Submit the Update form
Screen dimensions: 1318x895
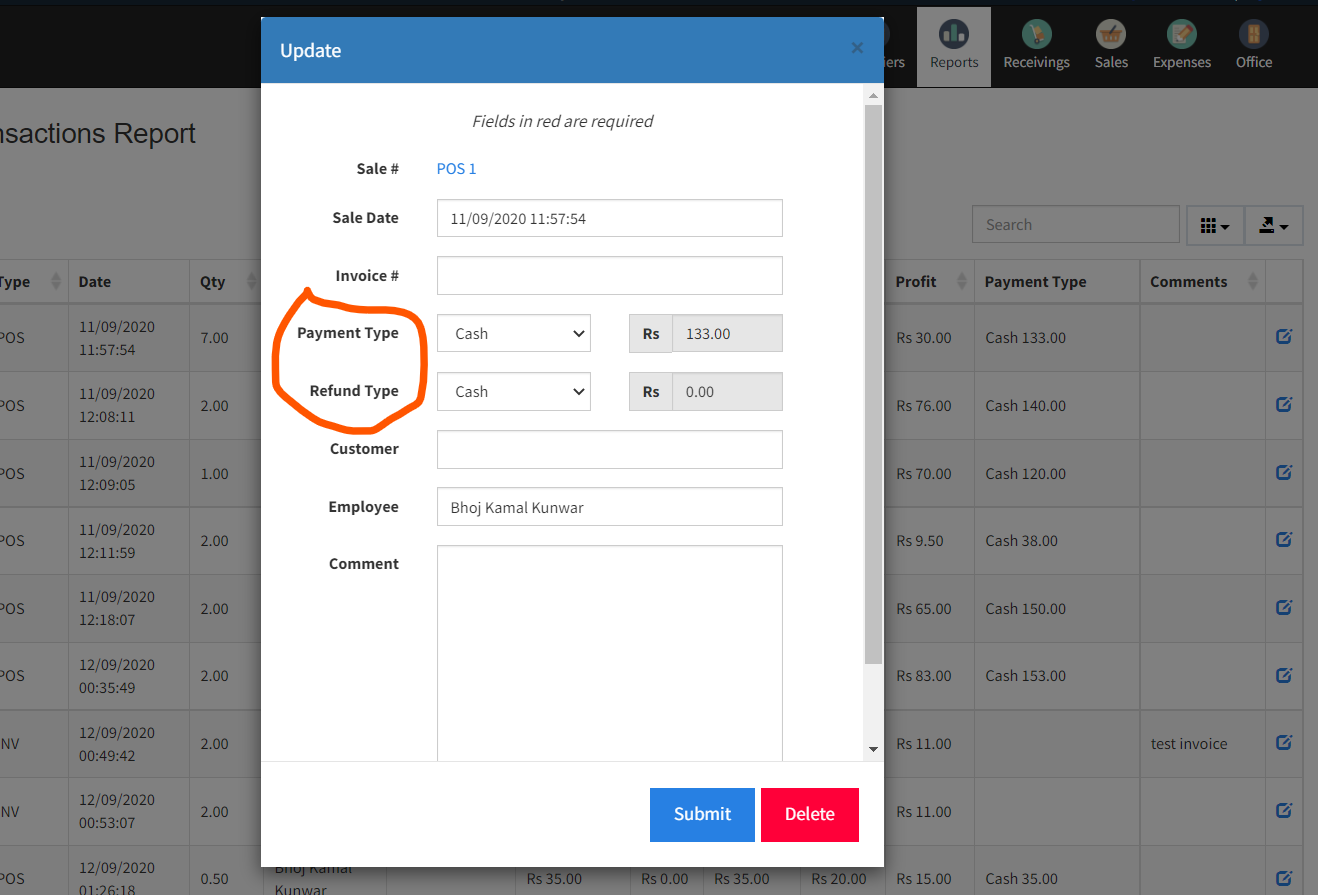(x=702, y=814)
